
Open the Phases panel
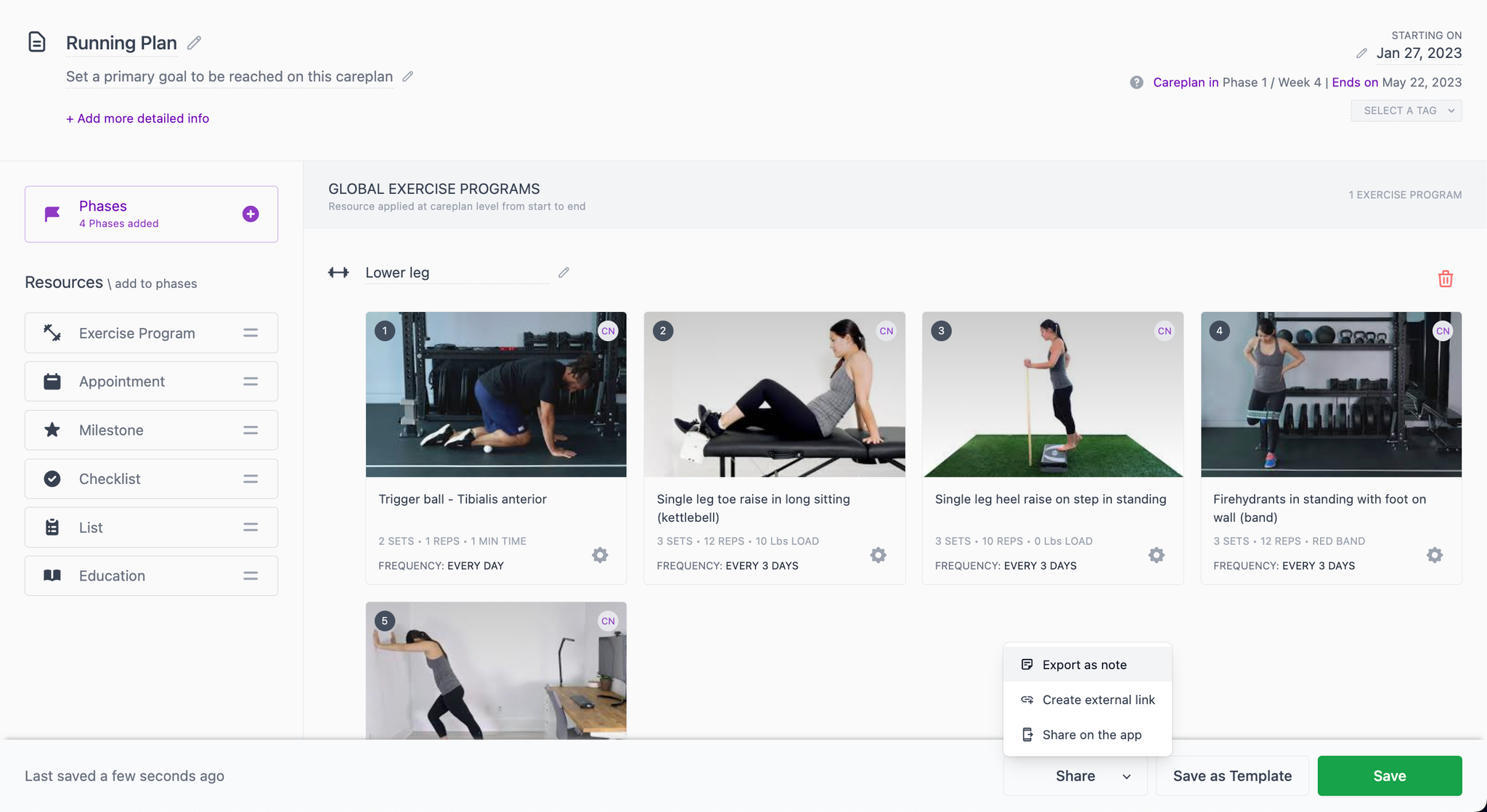coord(151,214)
